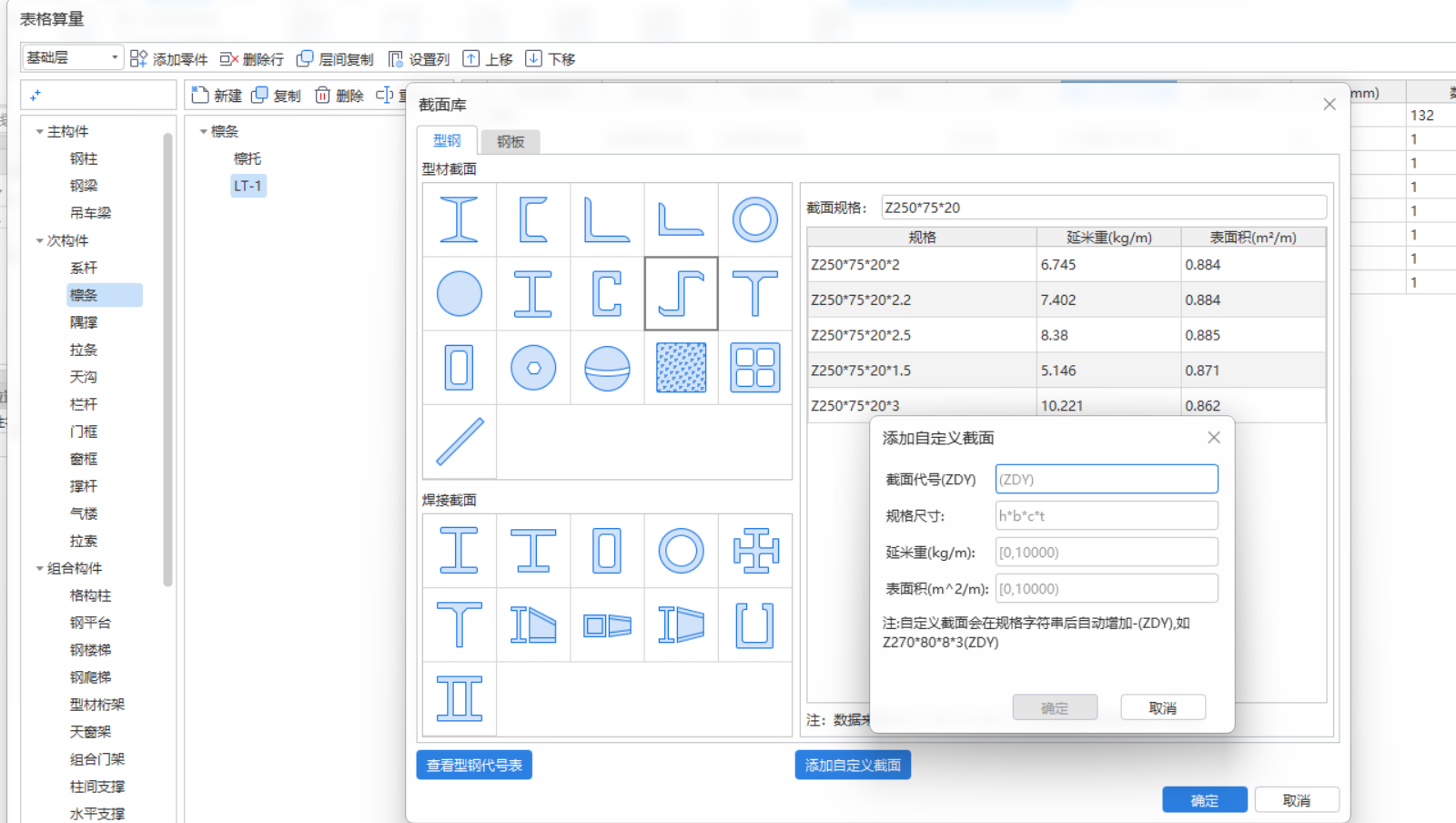Select the welded double I-beam section icon

tap(460, 699)
